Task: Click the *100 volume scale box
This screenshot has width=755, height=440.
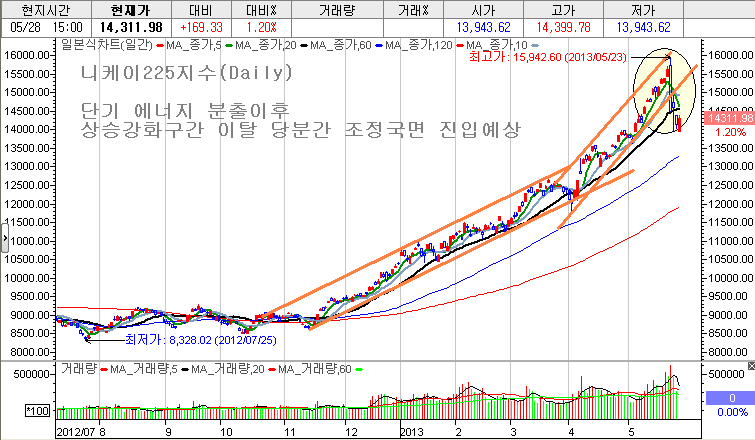Action: [x=38, y=411]
